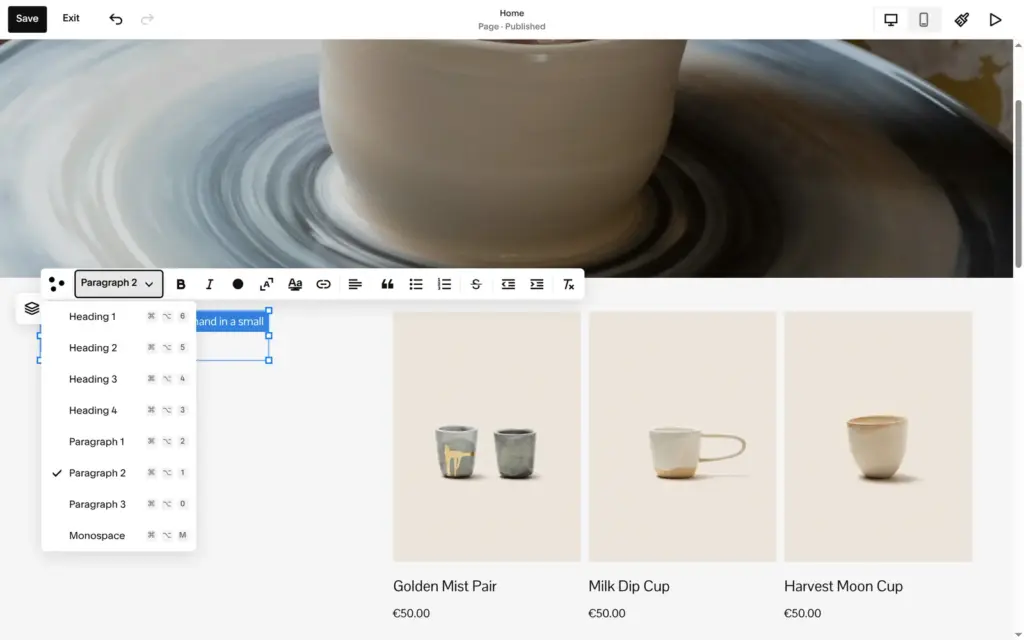Click the Save button

(27, 19)
